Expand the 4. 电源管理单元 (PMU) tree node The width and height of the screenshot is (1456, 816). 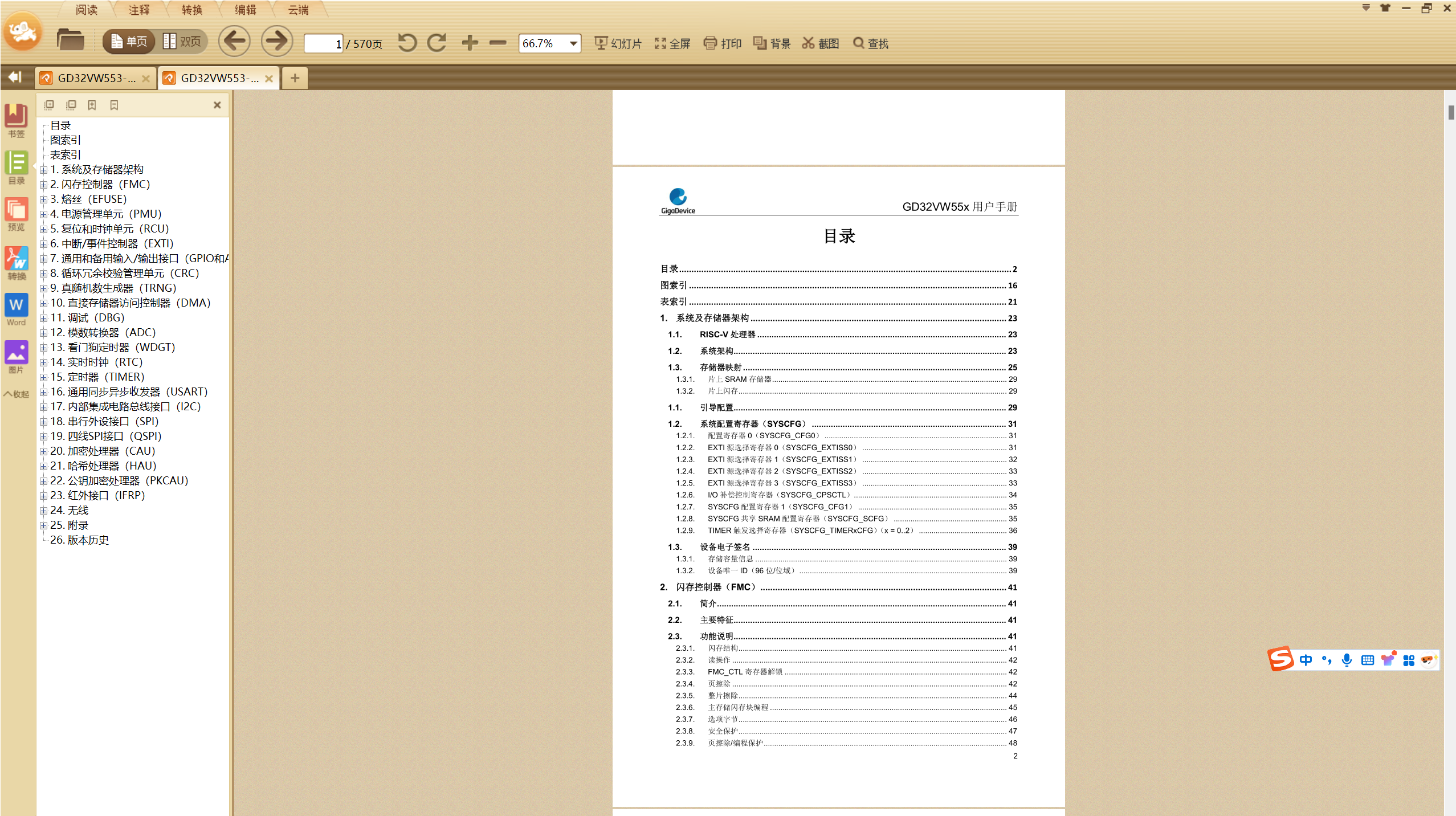tap(43, 214)
